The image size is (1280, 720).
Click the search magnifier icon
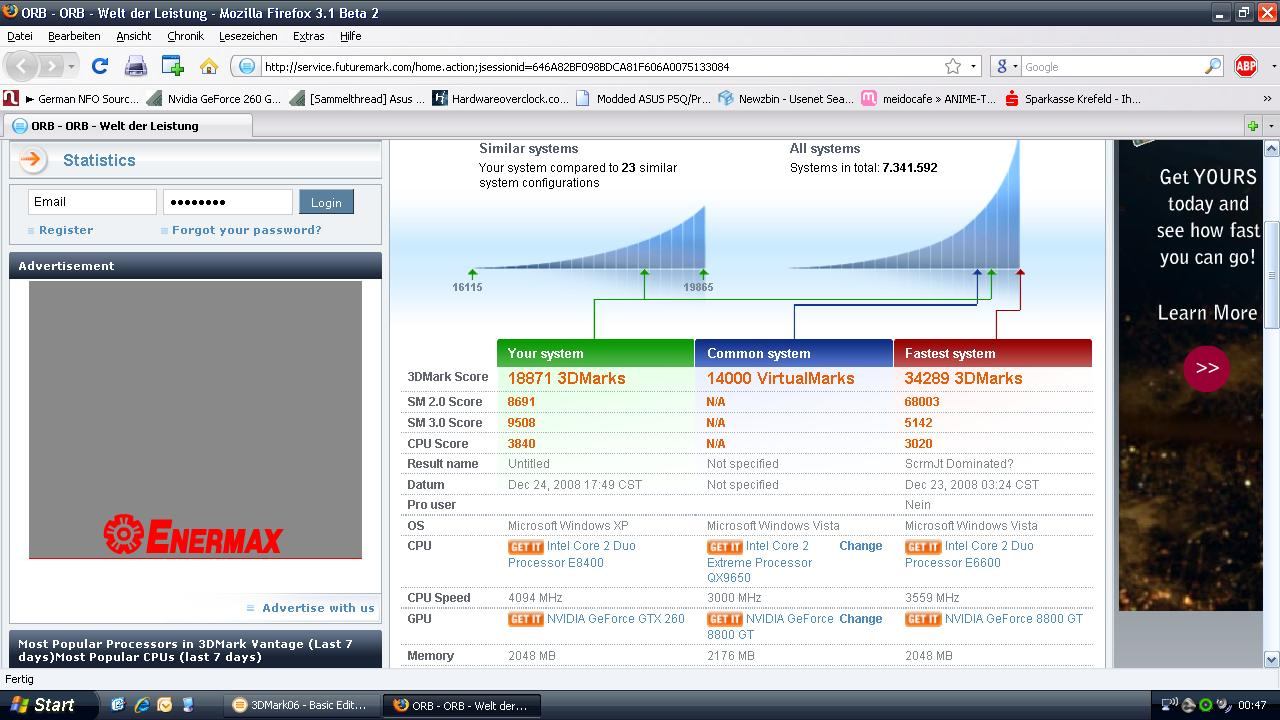click(x=1212, y=66)
